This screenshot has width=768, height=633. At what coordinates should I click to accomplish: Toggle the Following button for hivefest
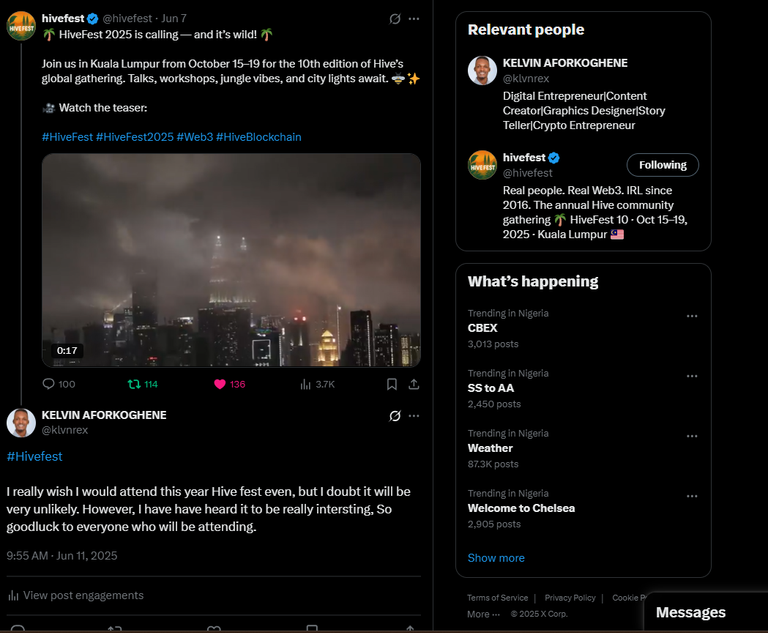tap(663, 165)
